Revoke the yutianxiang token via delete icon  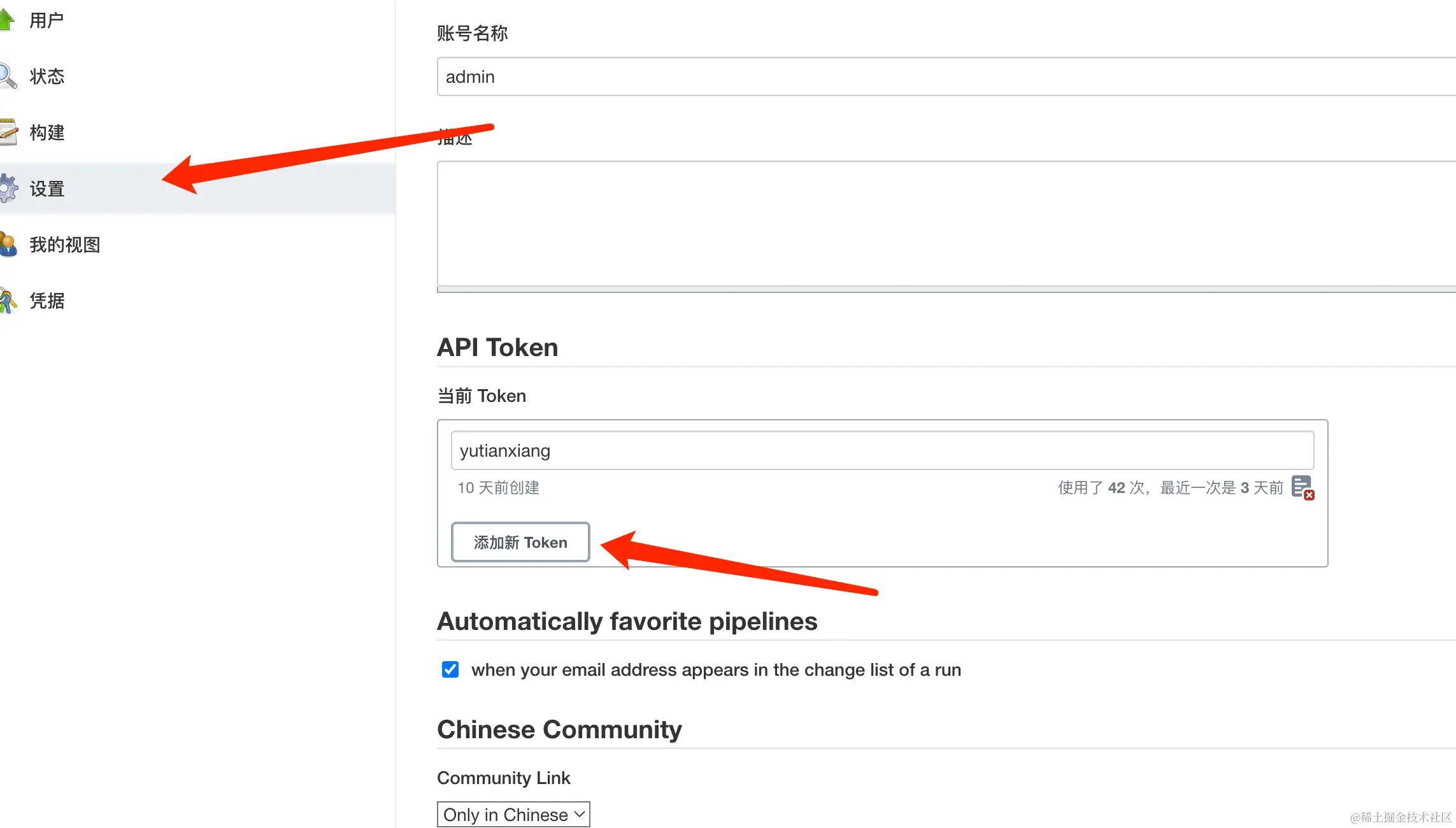[1303, 488]
